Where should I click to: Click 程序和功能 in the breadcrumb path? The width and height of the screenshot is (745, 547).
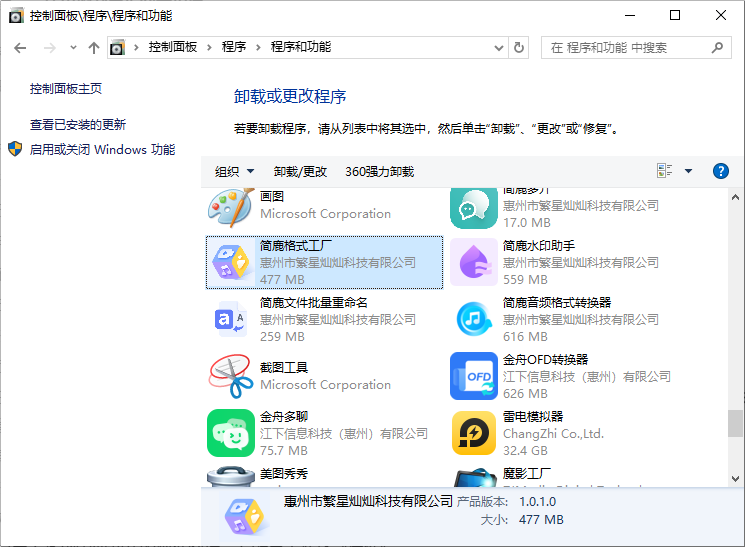(x=301, y=47)
